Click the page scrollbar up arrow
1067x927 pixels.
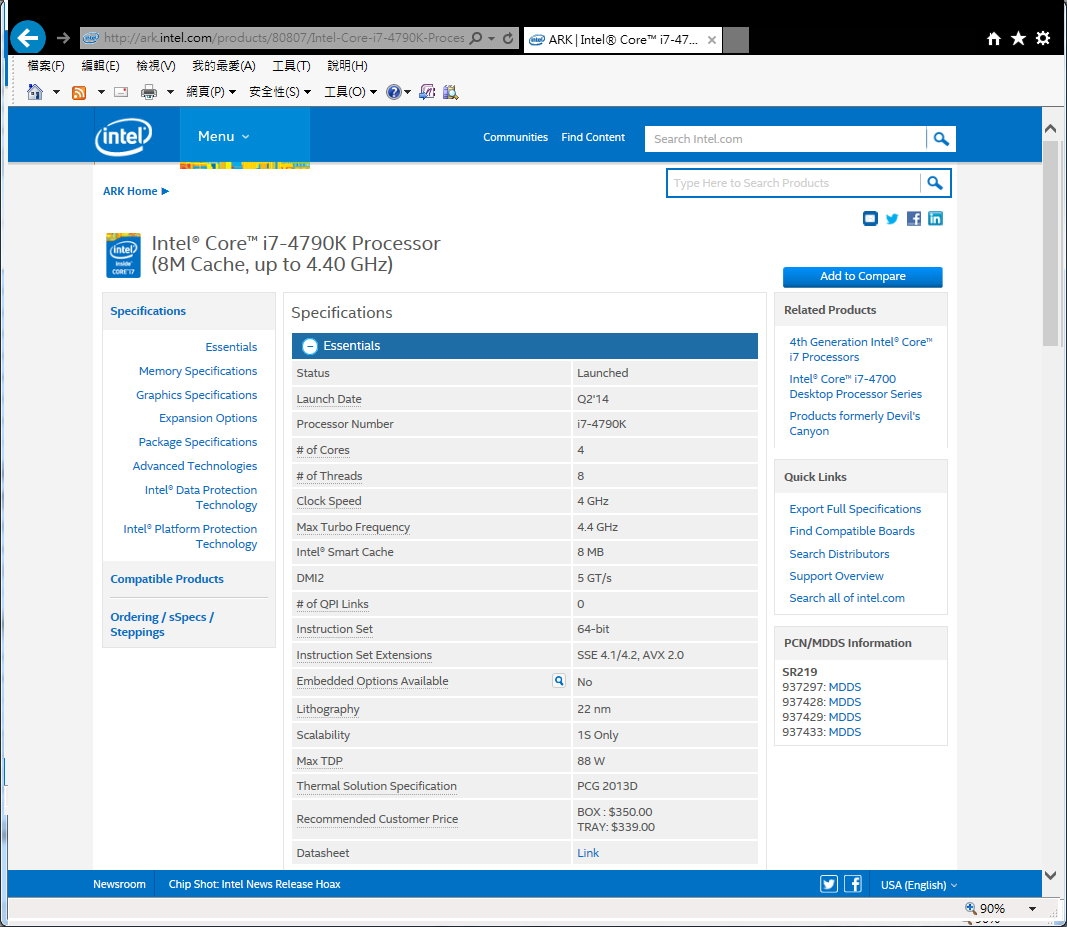(1050, 128)
